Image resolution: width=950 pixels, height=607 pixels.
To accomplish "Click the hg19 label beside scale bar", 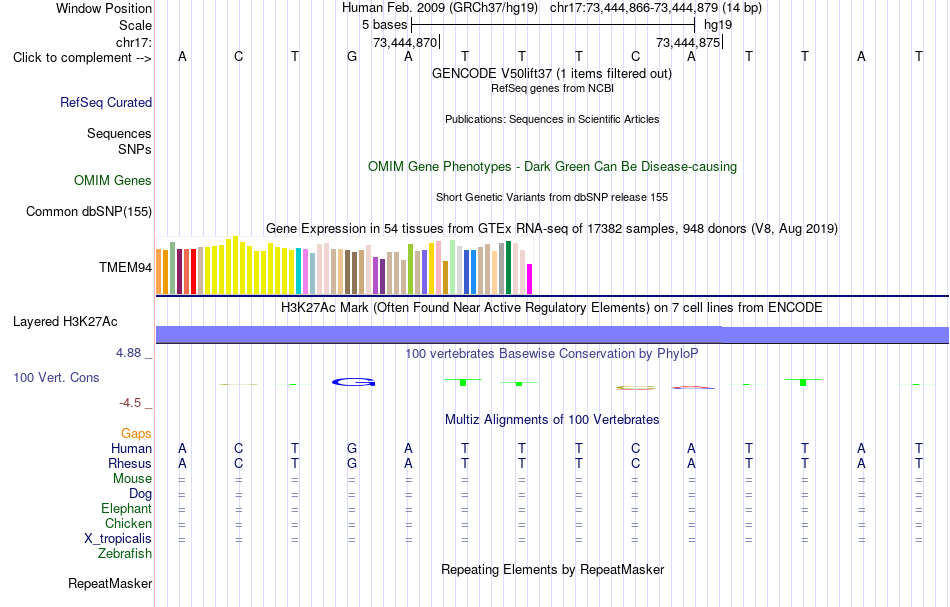I will (x=718, y=25).
